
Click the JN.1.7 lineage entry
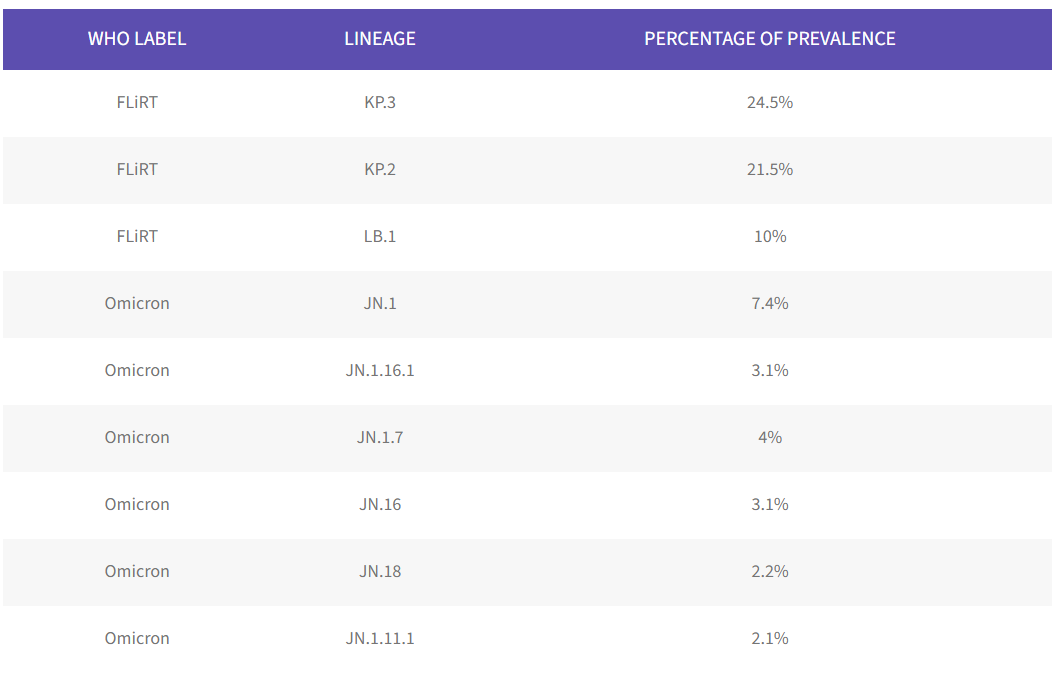[380, 437]
